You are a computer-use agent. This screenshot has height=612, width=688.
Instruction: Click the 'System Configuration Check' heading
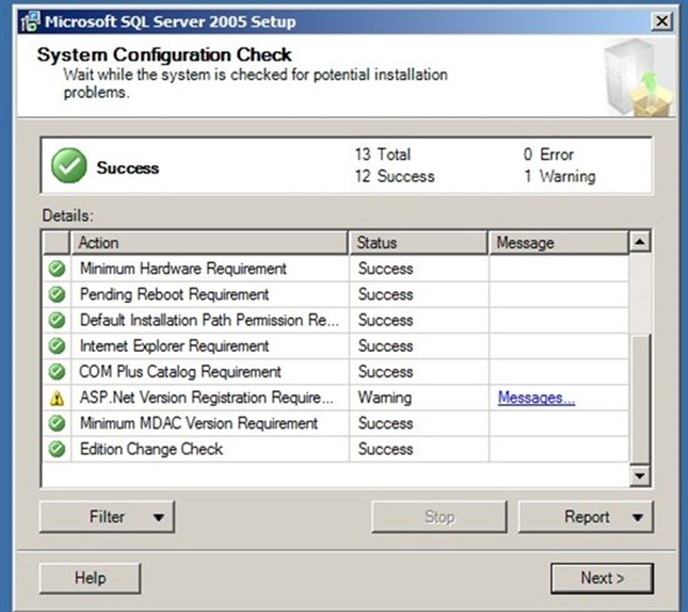[164, 55]
